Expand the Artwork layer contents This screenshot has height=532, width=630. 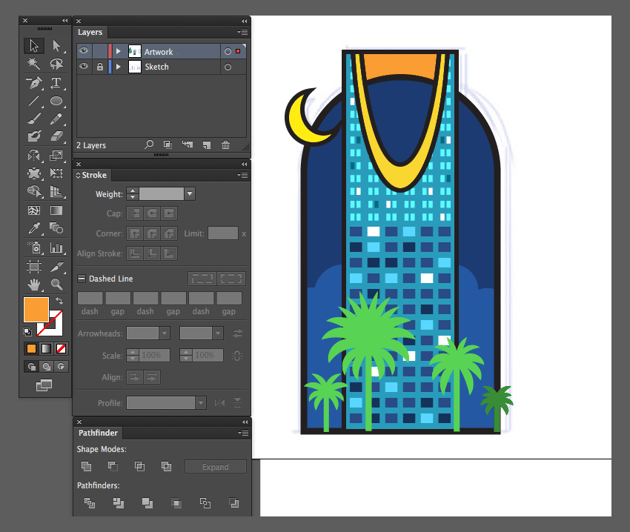118,51
